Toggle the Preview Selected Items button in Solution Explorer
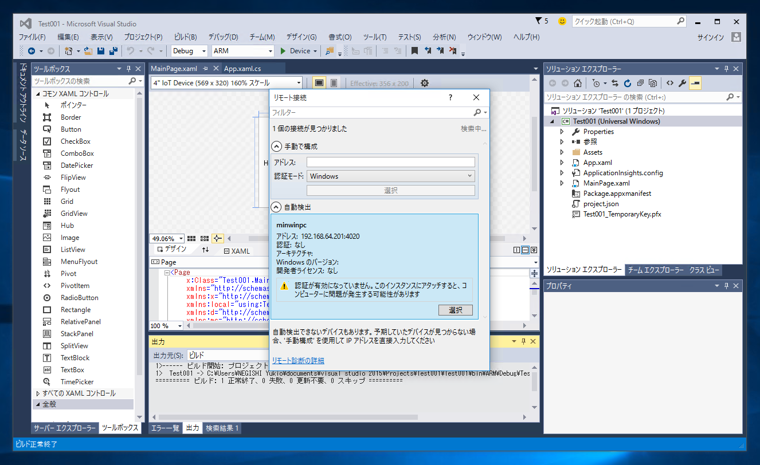The height and width of the screenshot is (465, 760). pos(696,83)
